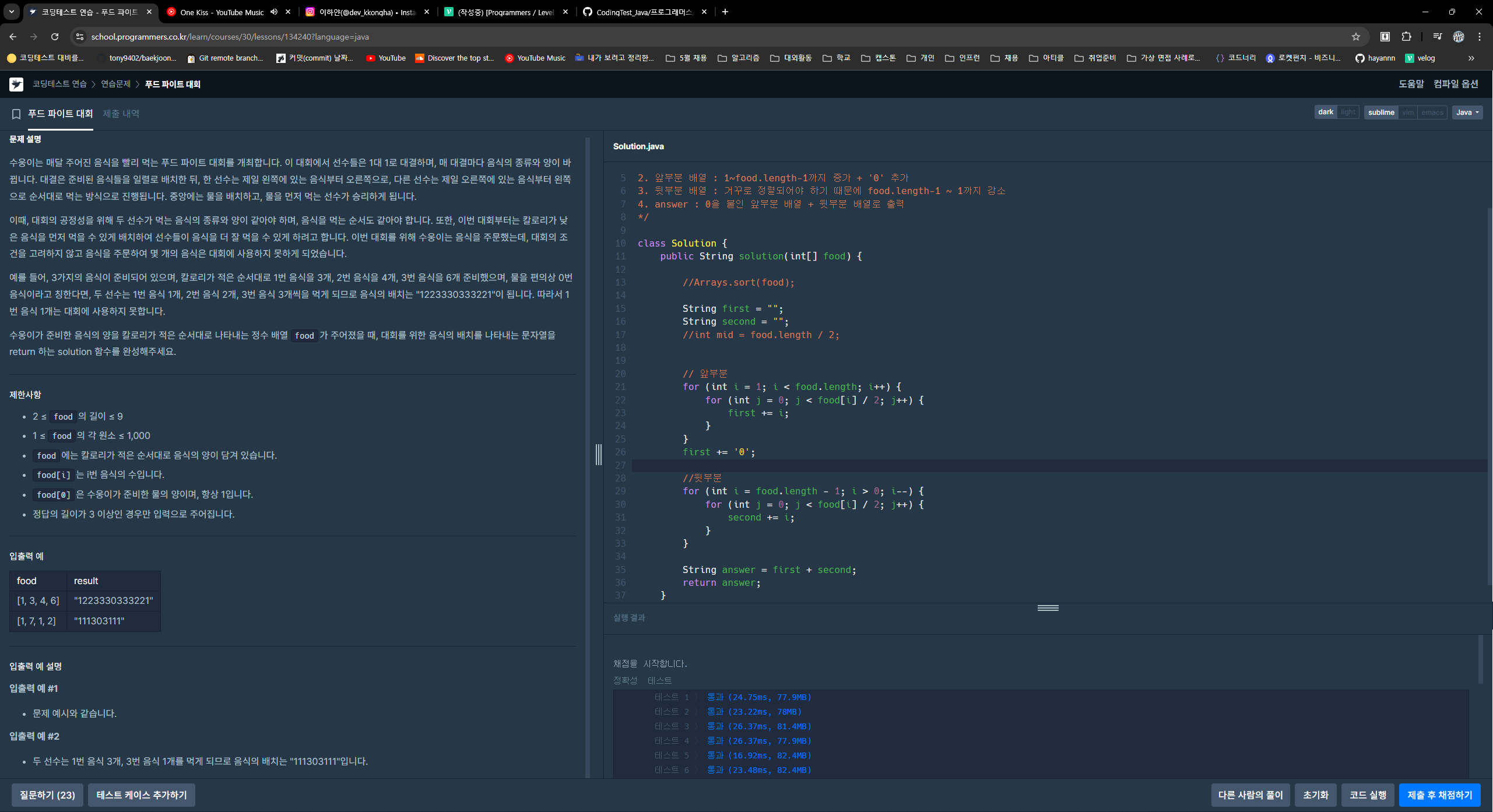Click the vertical pane splitter handle
This screenshot has width=1493, height=812.
(x=599, y=454)
